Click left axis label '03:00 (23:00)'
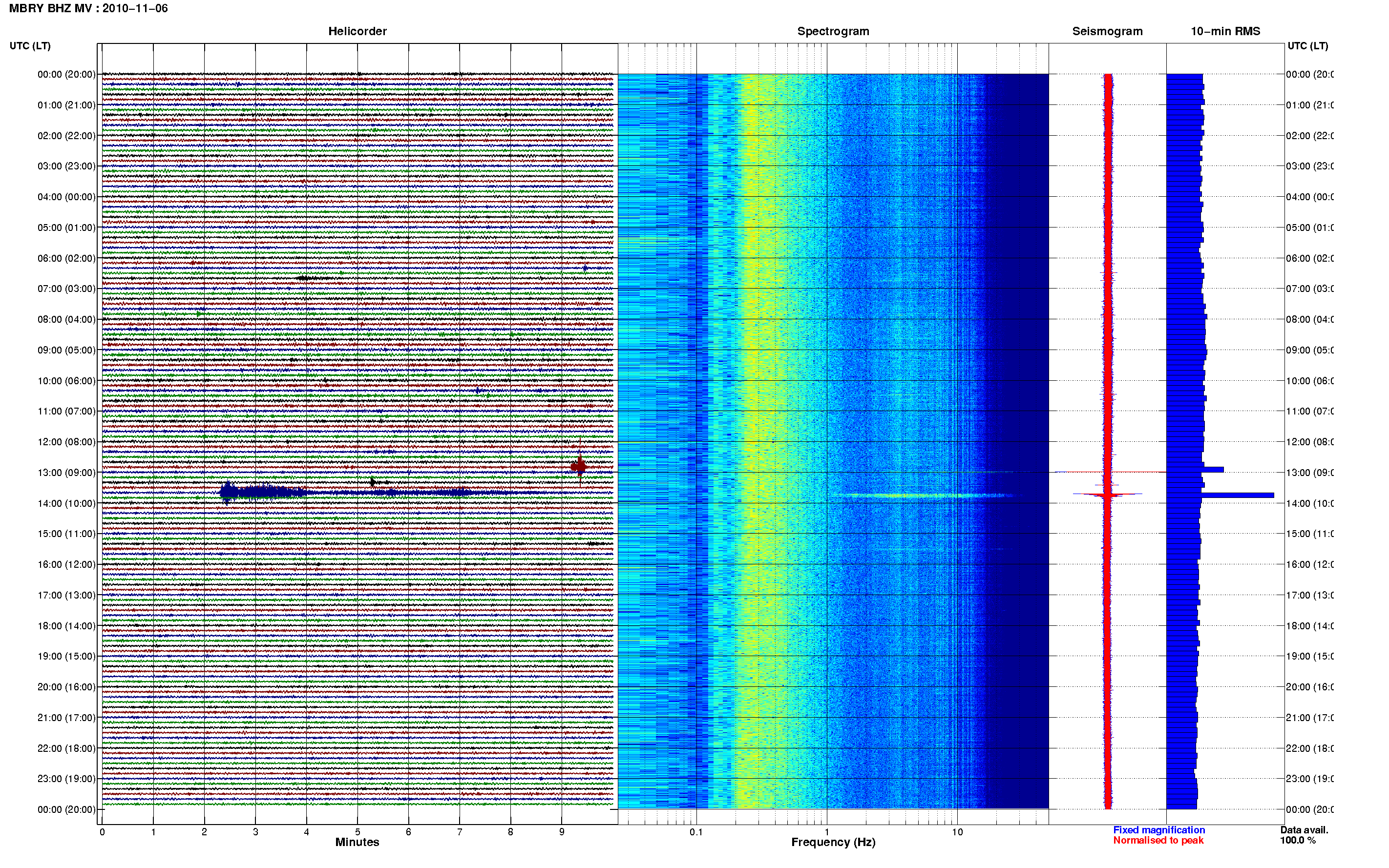 click(x=66, y=166)
